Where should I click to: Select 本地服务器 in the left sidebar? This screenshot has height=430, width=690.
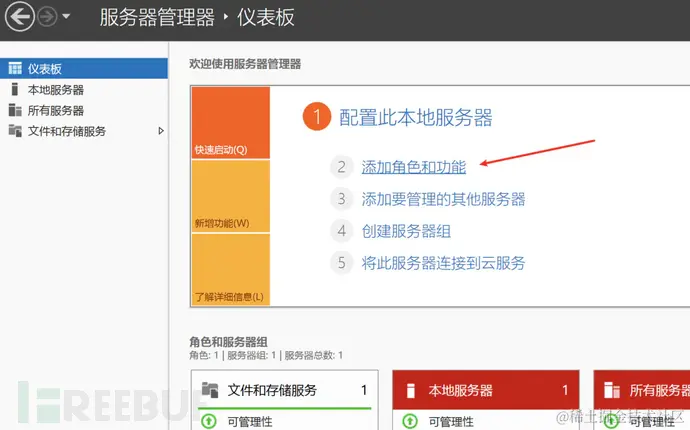84,90
